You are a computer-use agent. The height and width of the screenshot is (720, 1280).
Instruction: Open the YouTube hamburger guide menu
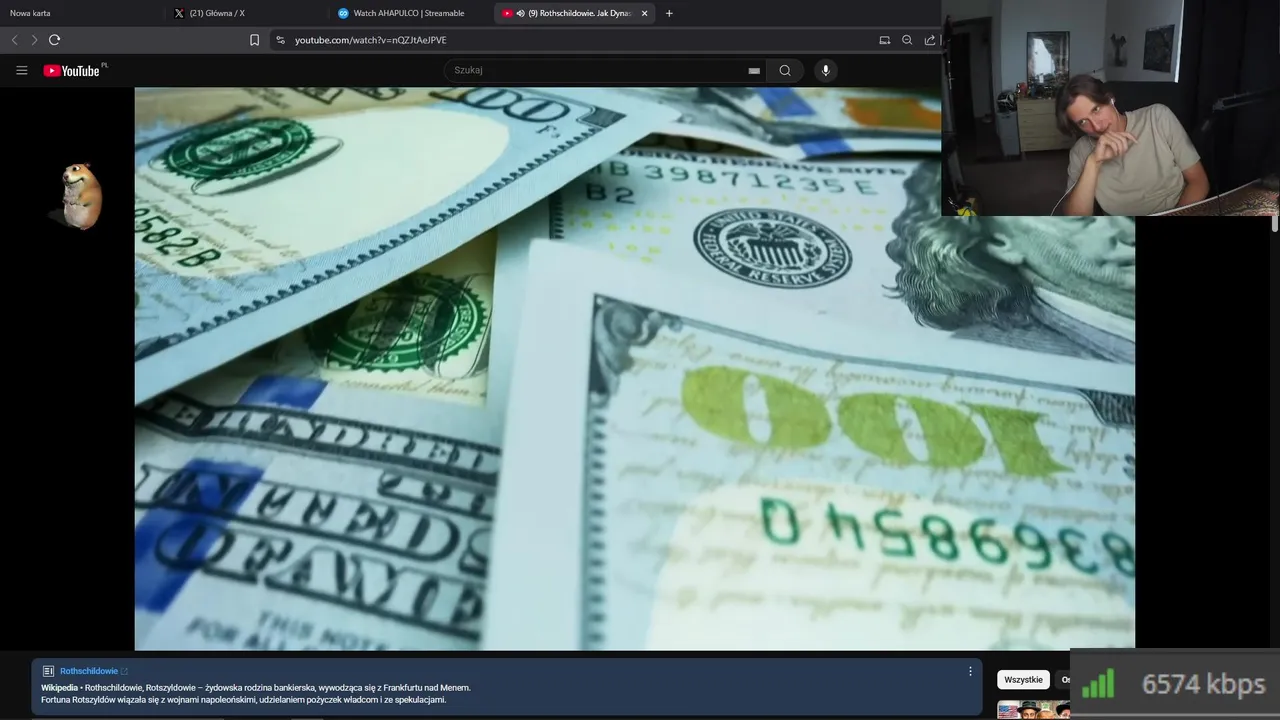pyautogui.click(x=21, y=70)
